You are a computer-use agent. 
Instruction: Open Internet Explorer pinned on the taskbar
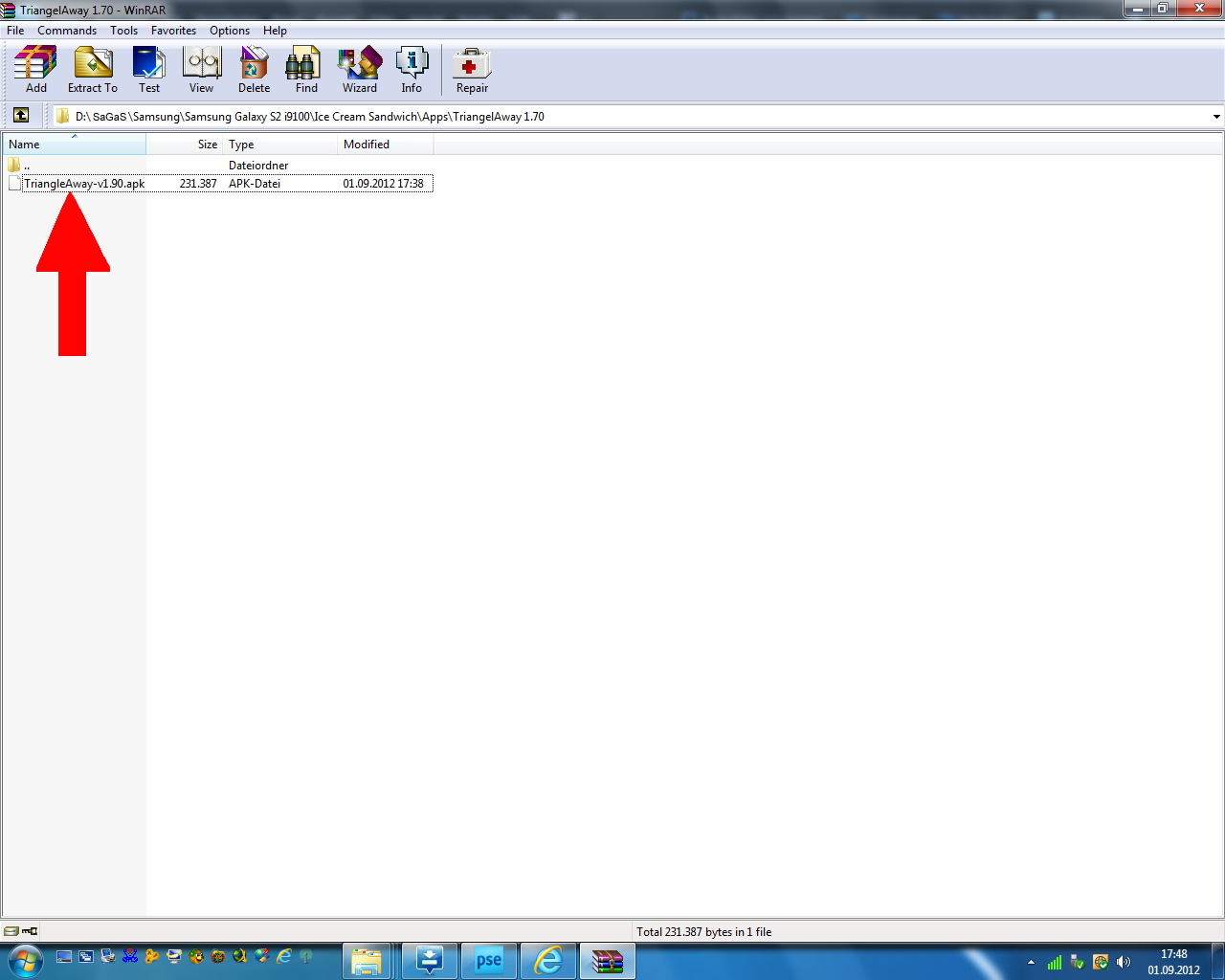[548, 961]
